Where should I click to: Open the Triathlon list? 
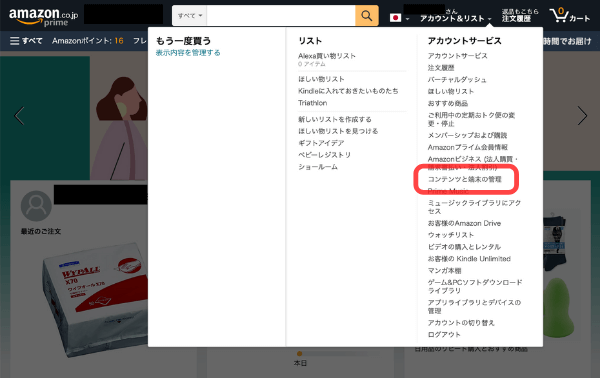(313, 103)
